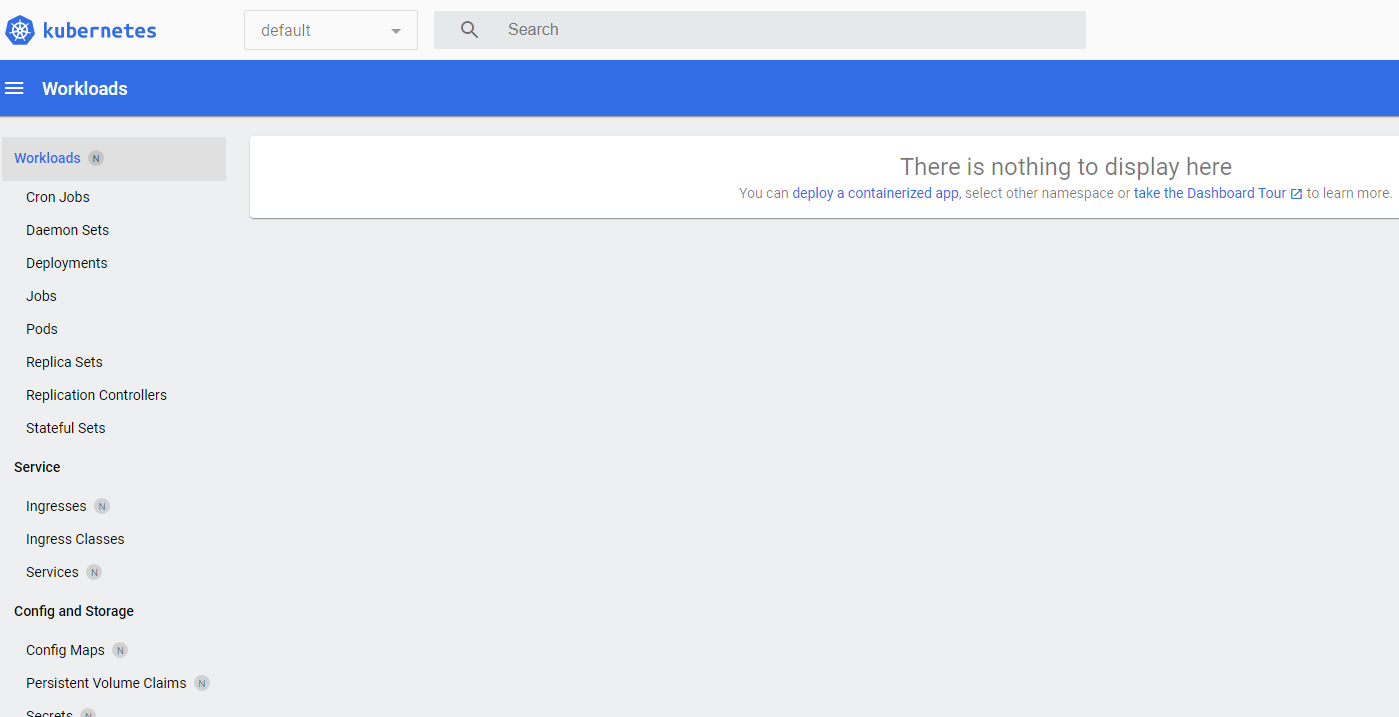Open Daemon Sets in the sidebar
The height and width of the screenshot is (717, 1399).
click(x=67, y=230)
